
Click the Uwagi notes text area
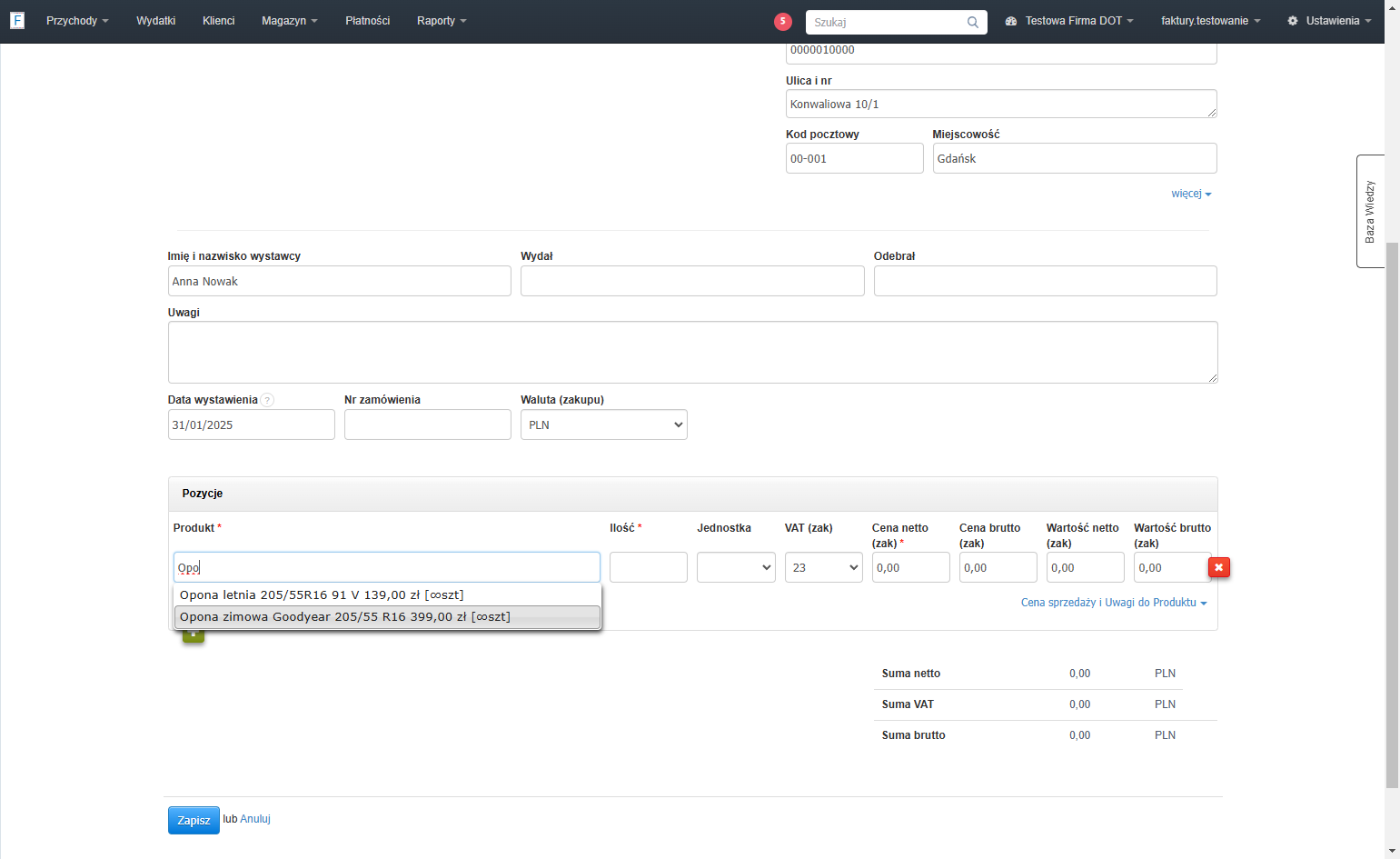(x=692, y=352)
